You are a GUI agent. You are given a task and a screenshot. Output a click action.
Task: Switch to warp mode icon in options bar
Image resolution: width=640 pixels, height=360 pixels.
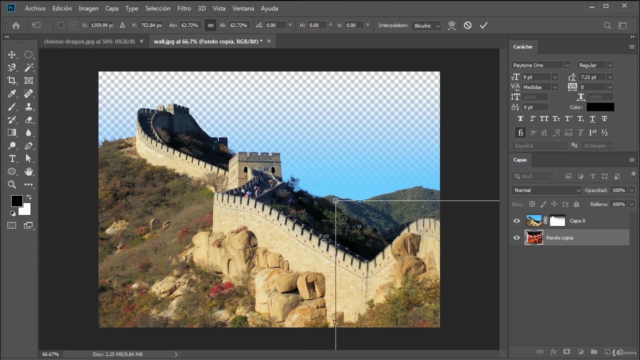pos(451,25)
